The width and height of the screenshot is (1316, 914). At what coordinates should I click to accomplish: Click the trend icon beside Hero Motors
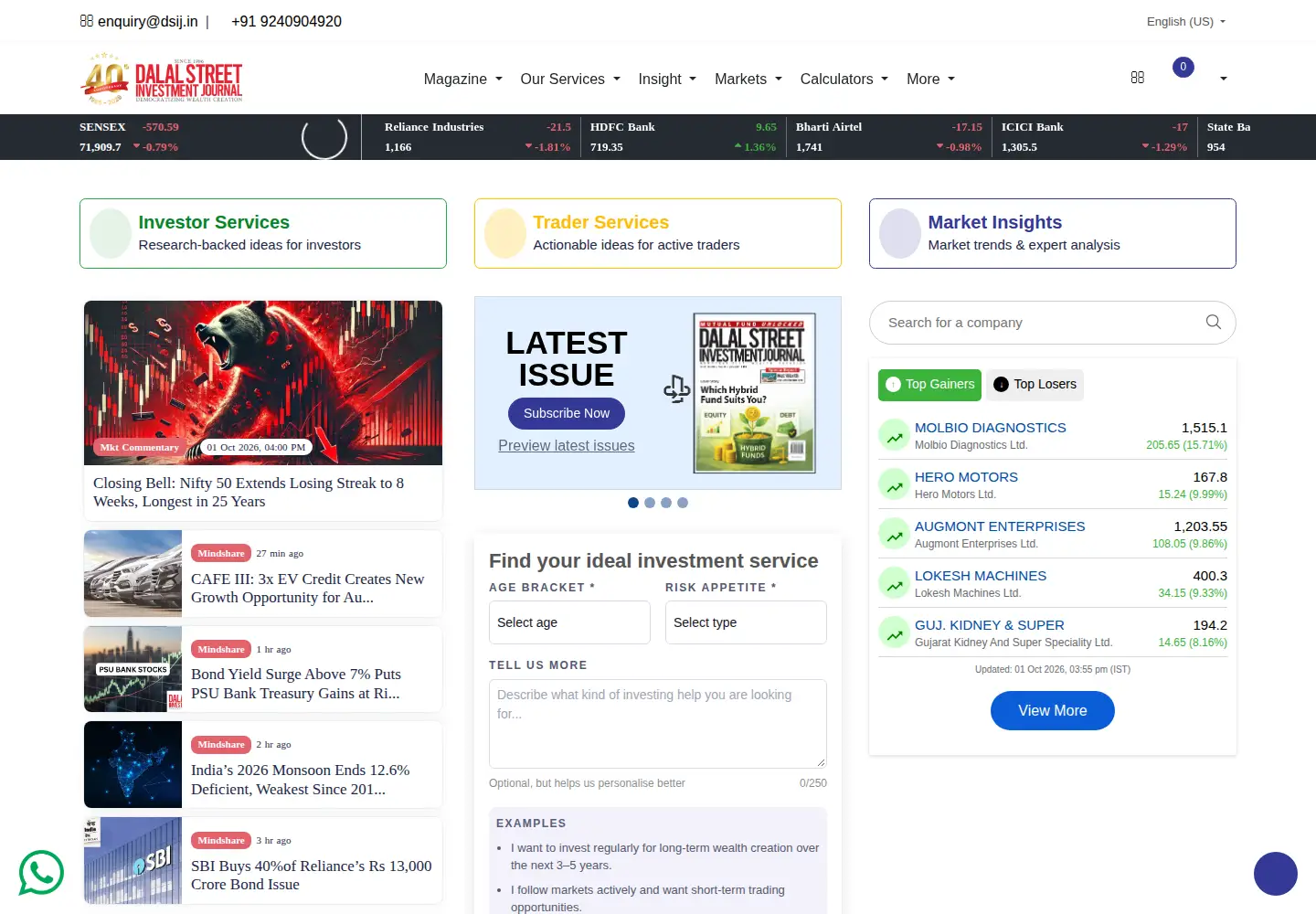[894, 484]
